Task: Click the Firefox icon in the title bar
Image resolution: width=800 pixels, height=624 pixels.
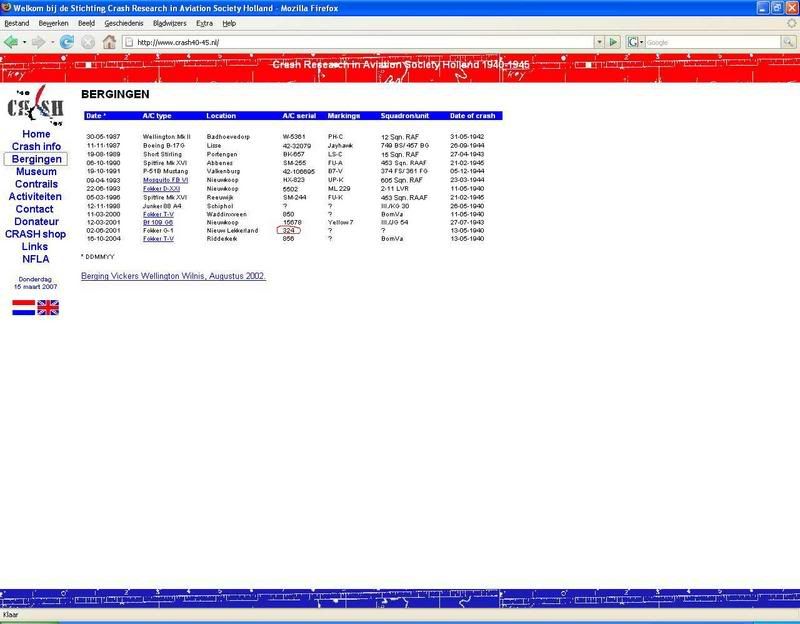Action: 6,8
